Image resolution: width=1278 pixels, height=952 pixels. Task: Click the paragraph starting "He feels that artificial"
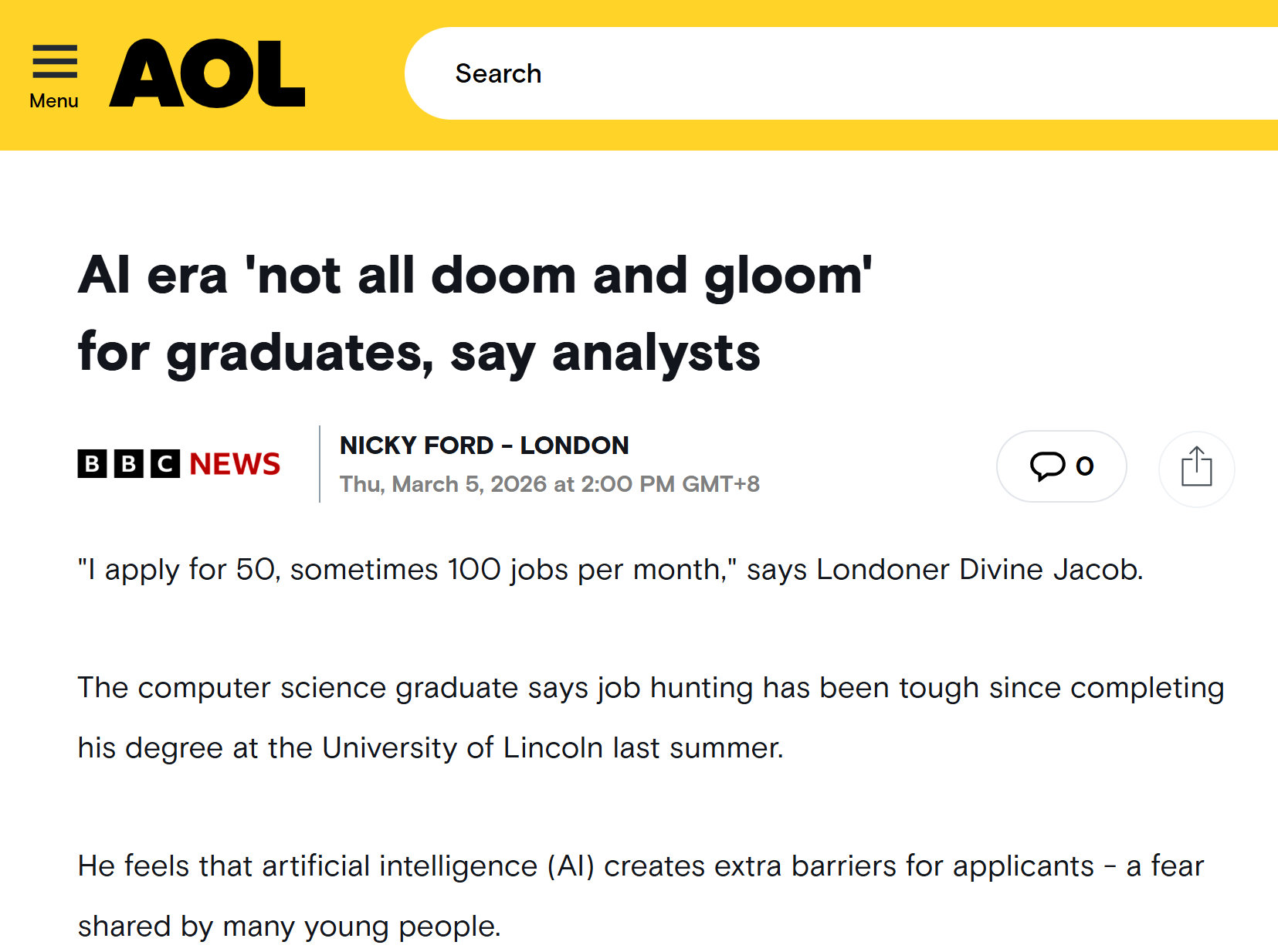(641, 866)
